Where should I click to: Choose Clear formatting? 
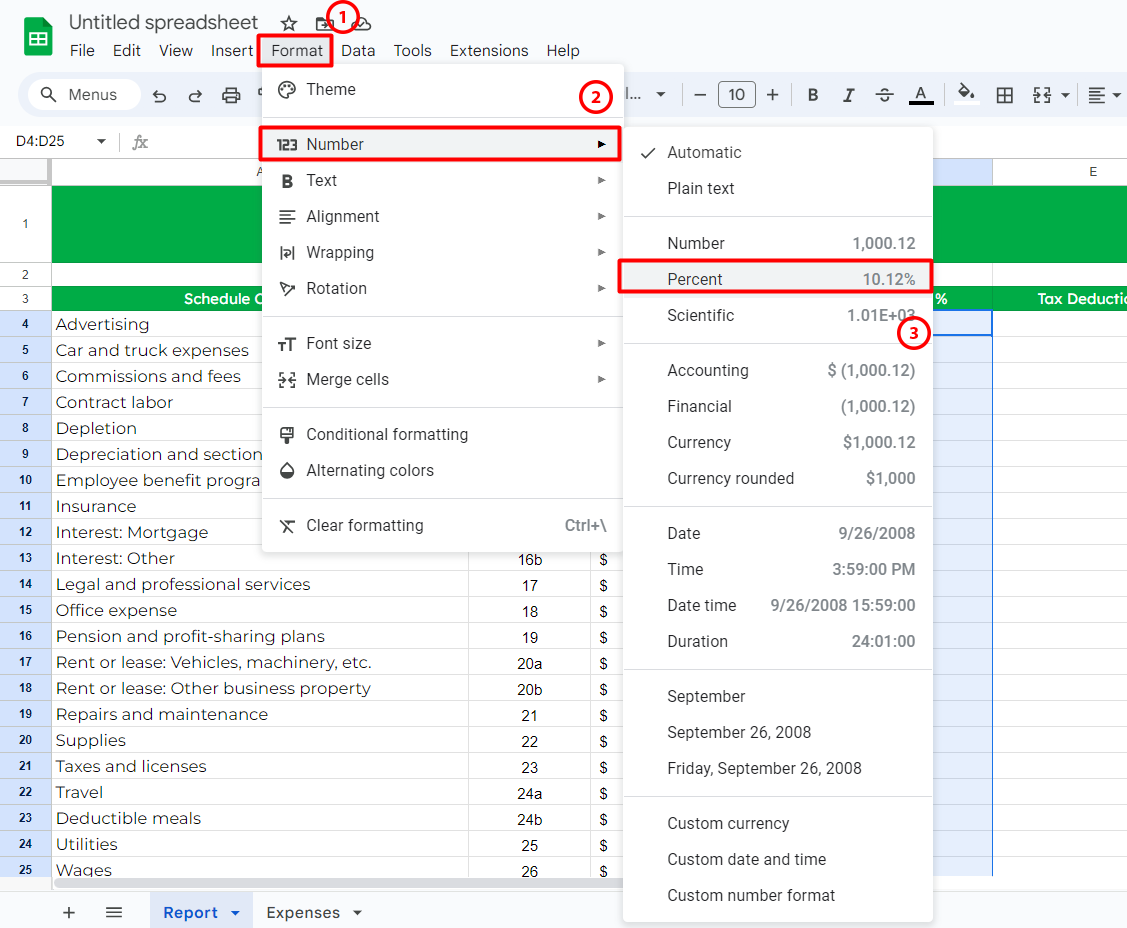coord(442,526)
